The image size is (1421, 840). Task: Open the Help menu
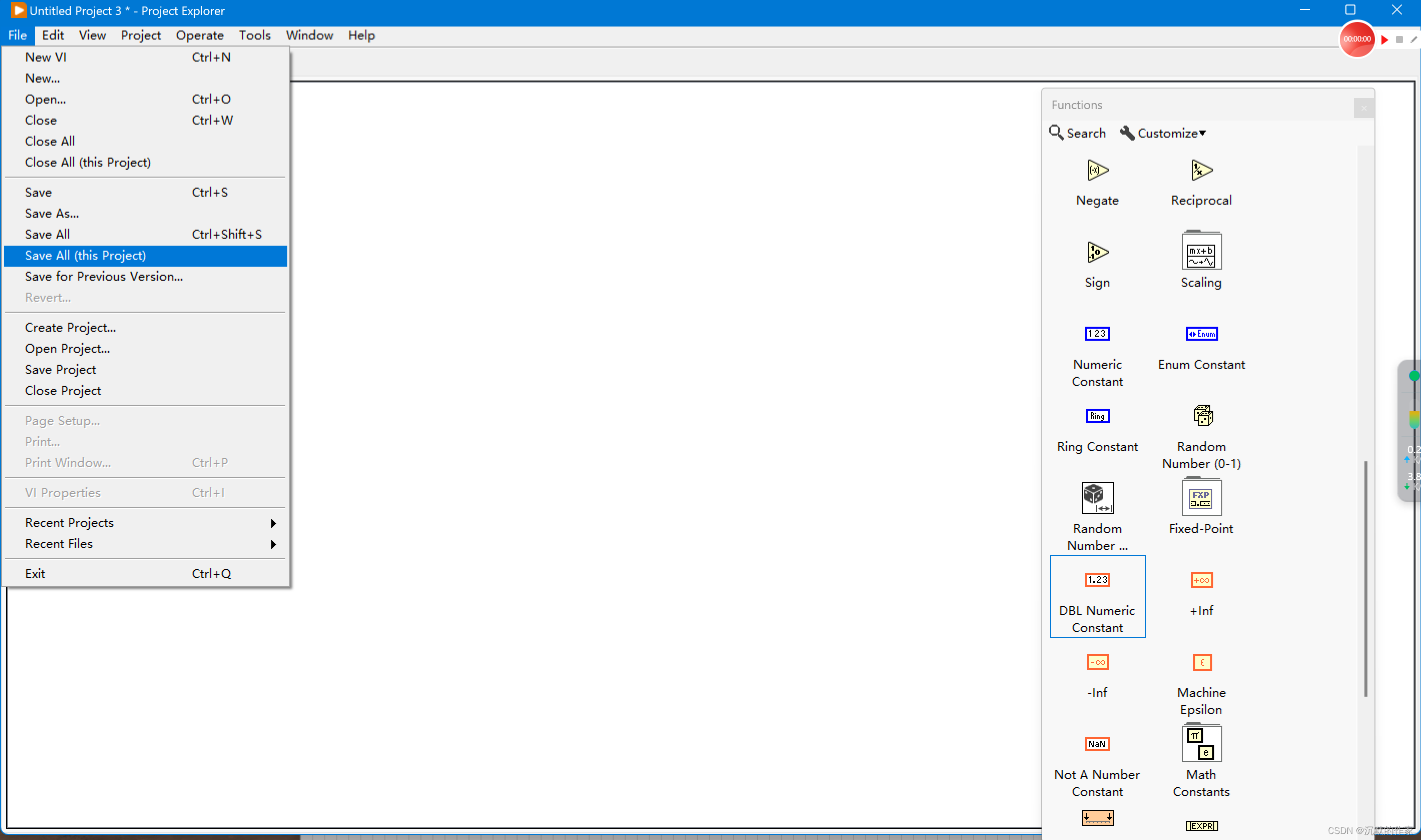tap(361, 35)
